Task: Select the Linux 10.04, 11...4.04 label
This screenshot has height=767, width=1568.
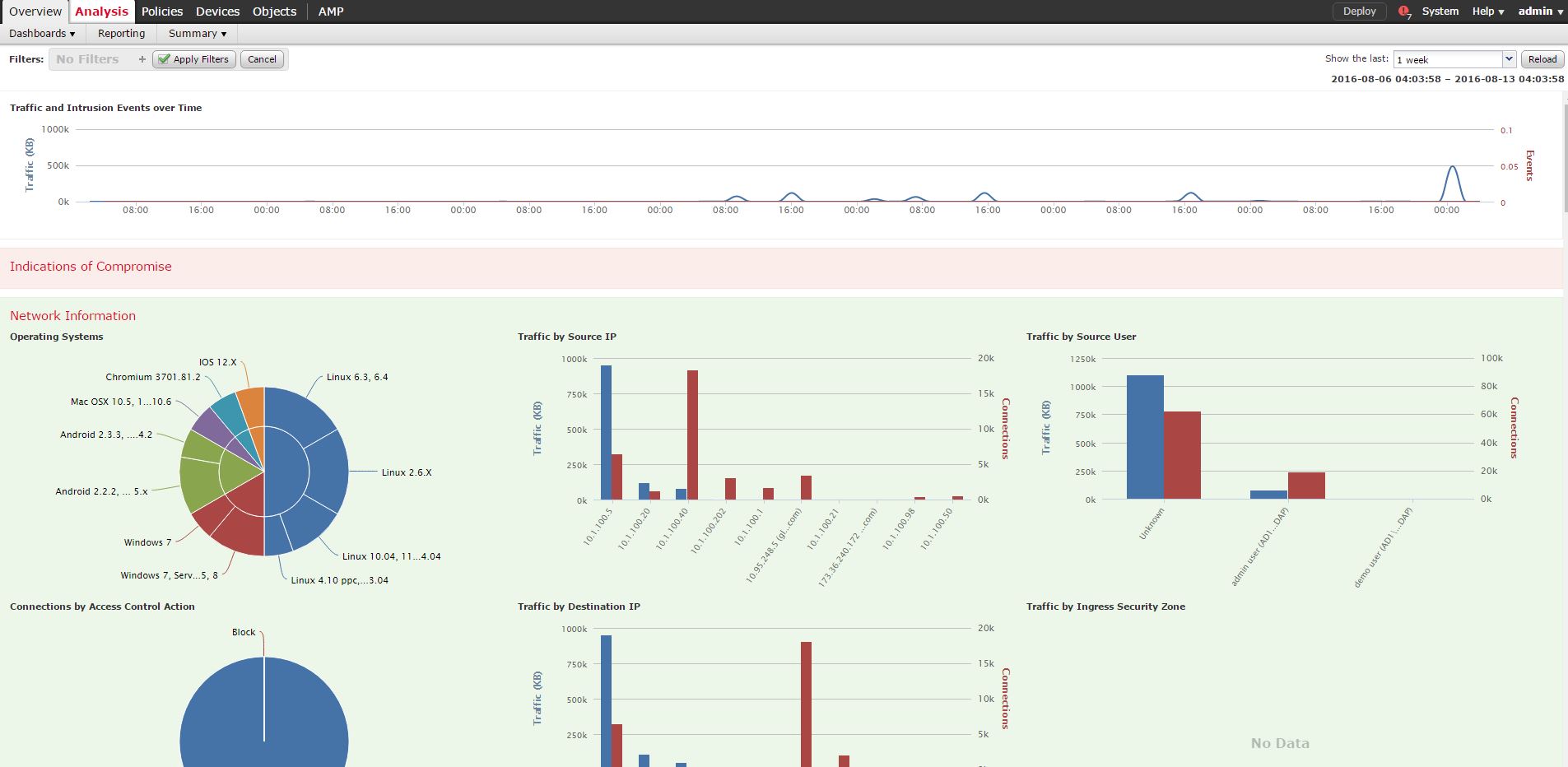Action: tap(391, 556)
